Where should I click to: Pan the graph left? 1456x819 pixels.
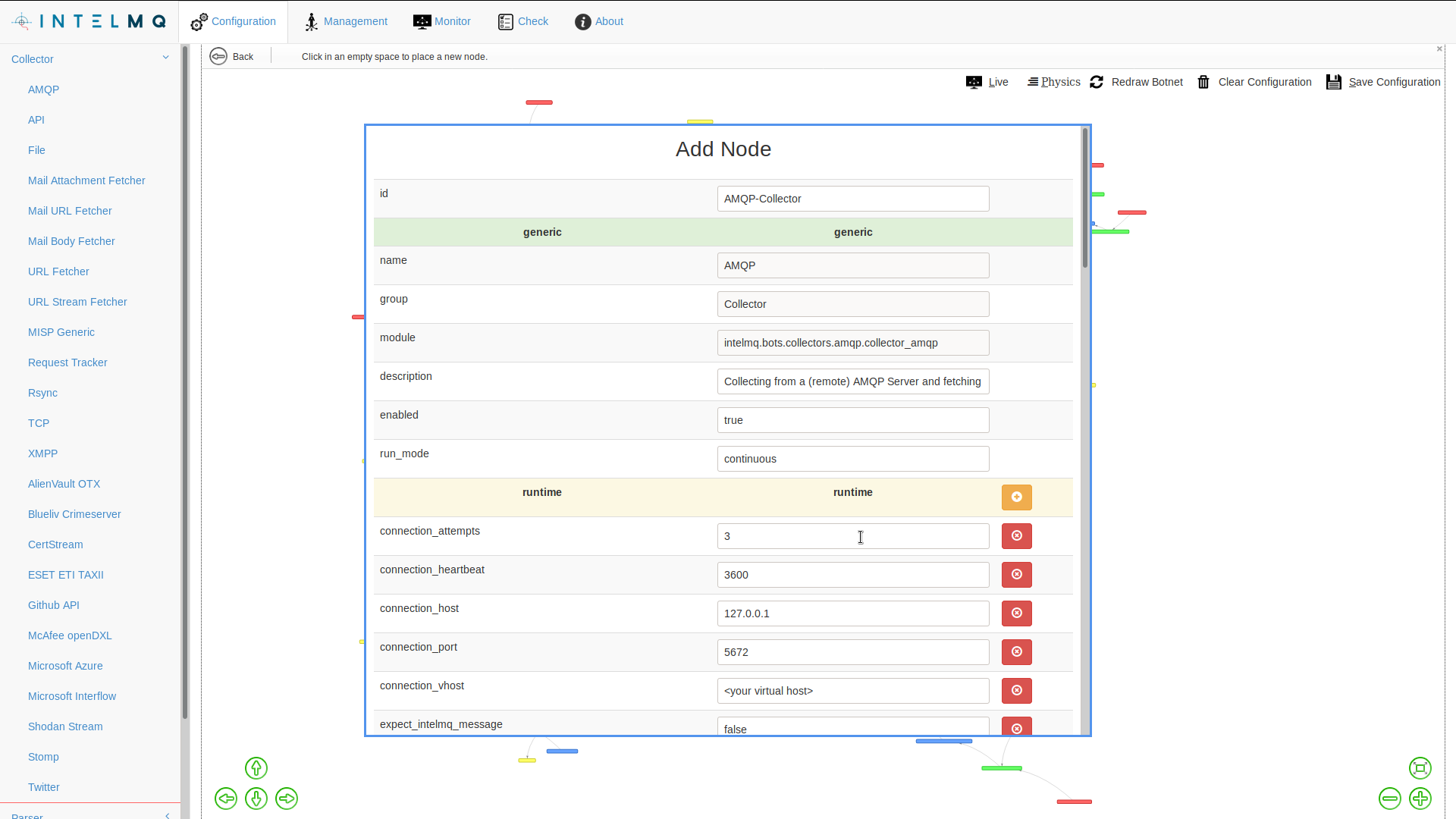pyautogui.click(x=226, y=799)
